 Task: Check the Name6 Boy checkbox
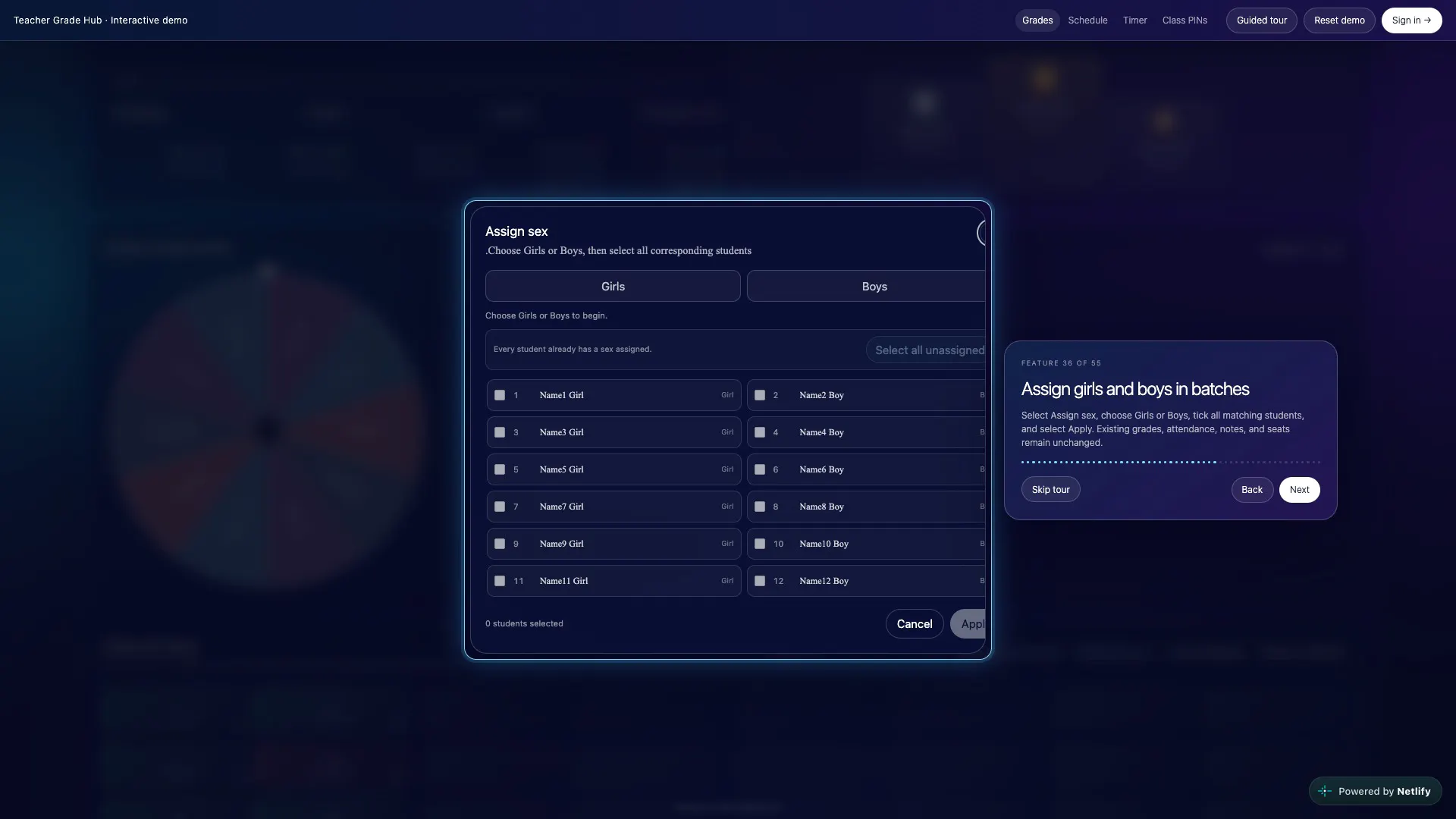point(760,469)
